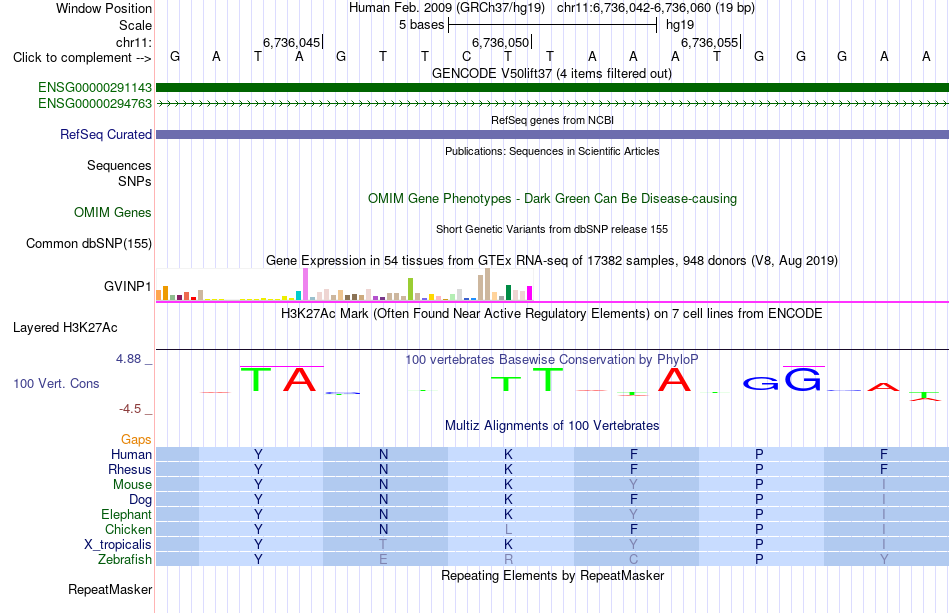Click the Publications: Sequences in Scientific Articles title

click(552, 151)
